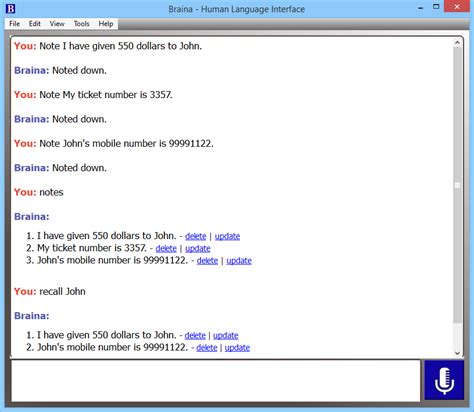Viewport: 474px width, 412px height.
Task: Delete the ticket number 3357 note
Action: click(x=166, y=249)
